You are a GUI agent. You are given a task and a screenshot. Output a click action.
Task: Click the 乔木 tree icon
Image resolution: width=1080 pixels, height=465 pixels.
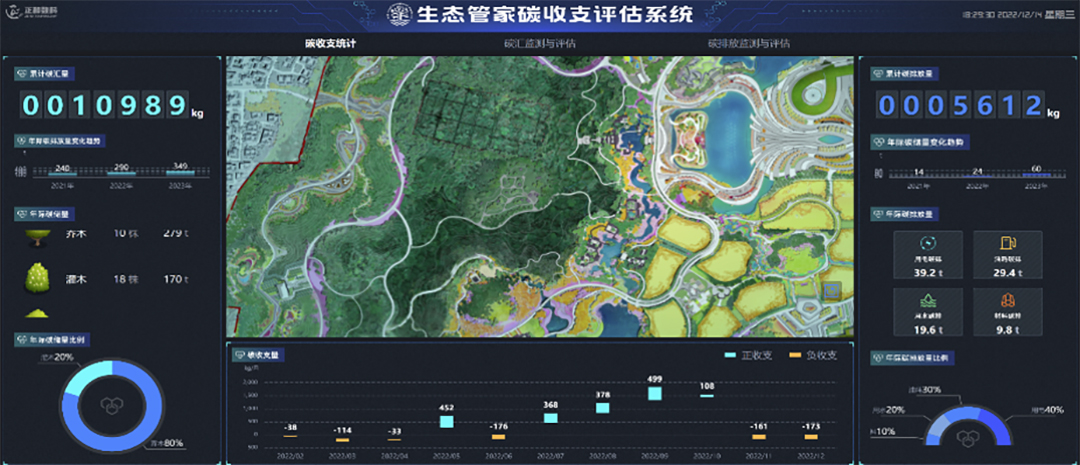(x=35, y=236)
